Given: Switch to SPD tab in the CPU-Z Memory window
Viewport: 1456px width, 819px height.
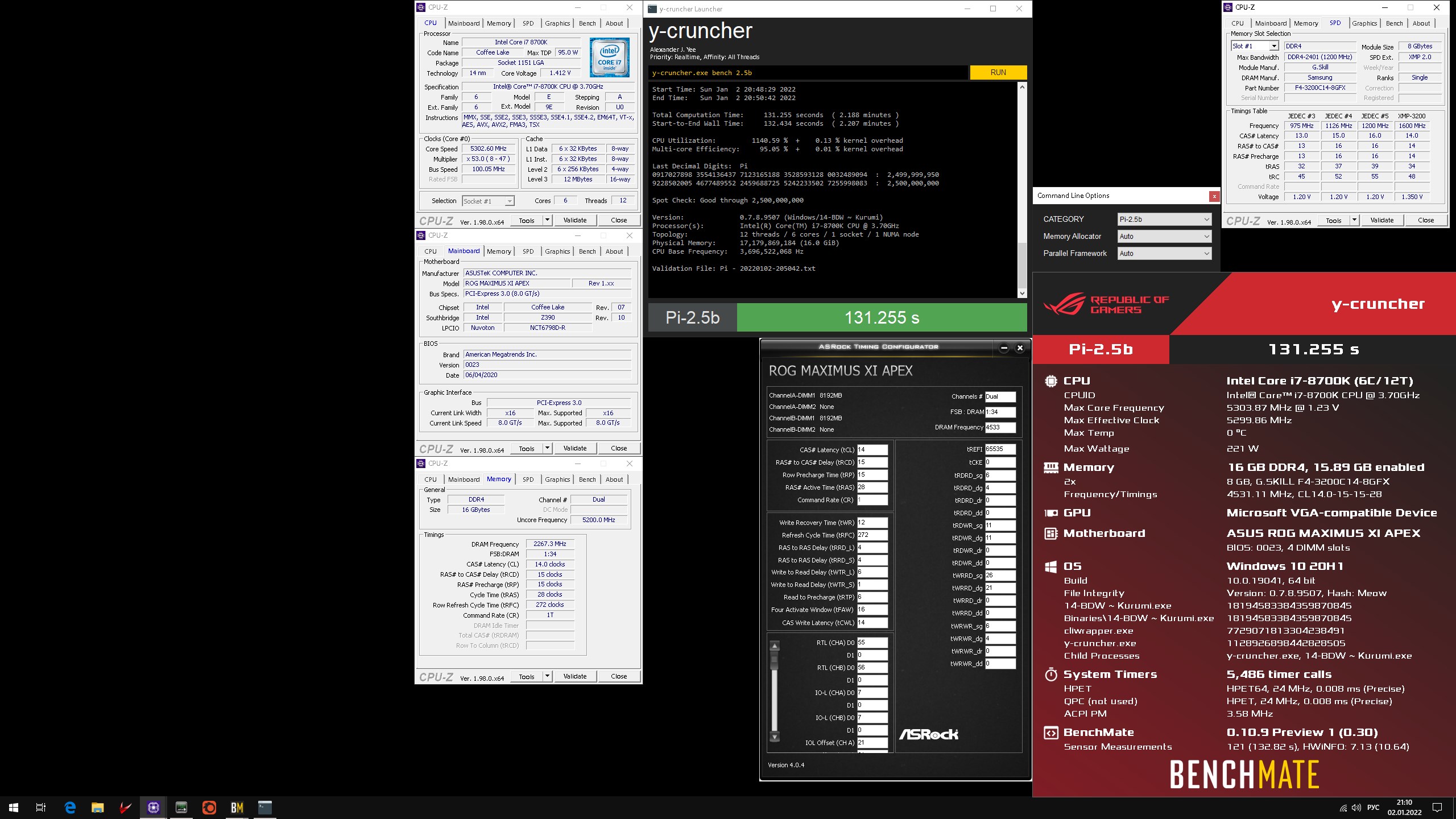Looking at the screenshot, I should [528, 479].
